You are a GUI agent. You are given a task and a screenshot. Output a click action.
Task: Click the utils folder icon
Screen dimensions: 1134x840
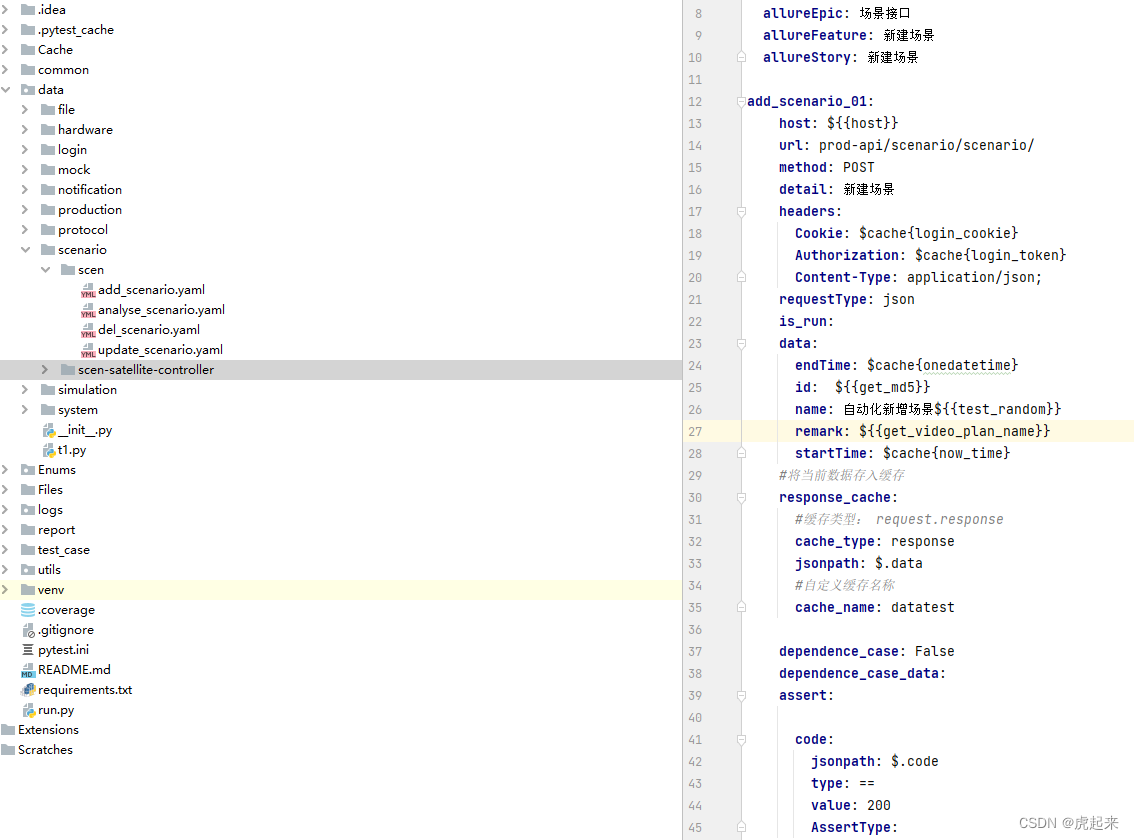coord(28,570)
